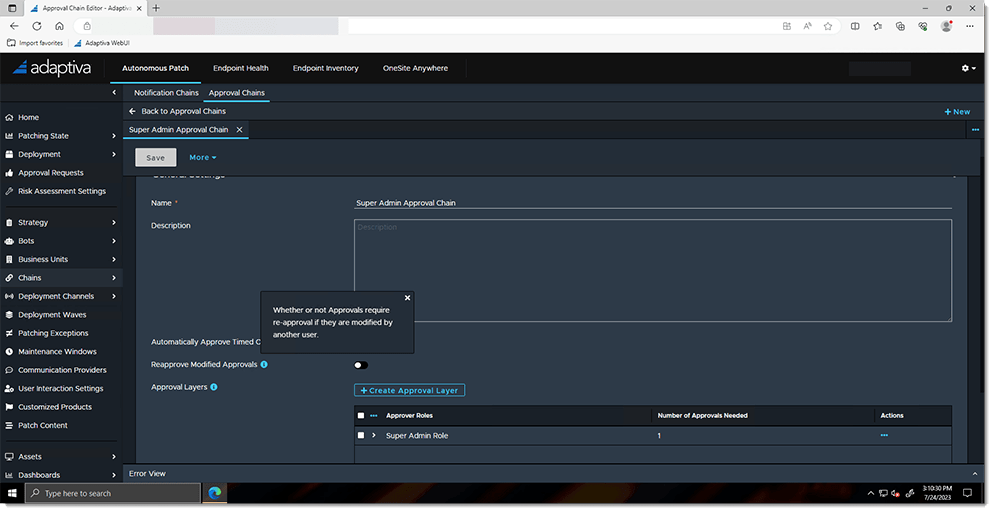Open the Adaptiva WebUI bookmark
The height and width of the screenshot is (511, 992).
tap(102, 43)
